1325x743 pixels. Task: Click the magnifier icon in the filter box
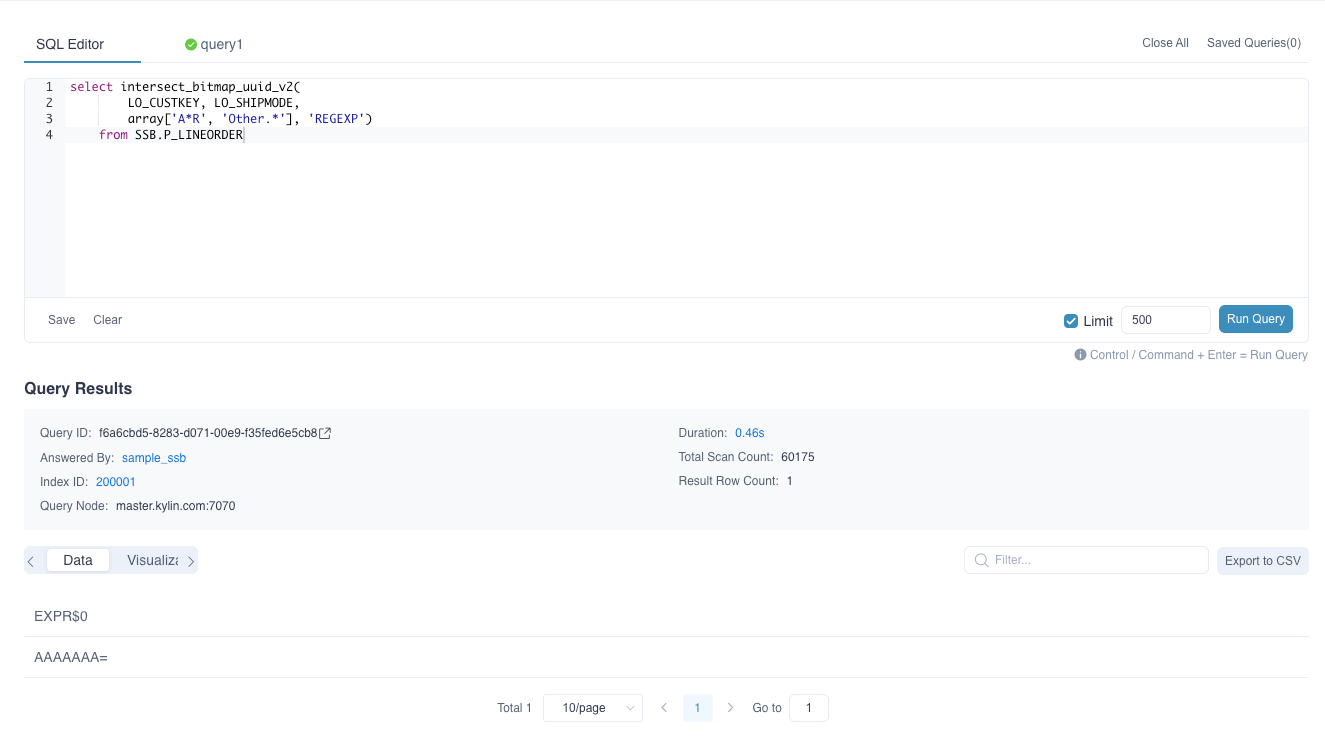pos(981,560)
